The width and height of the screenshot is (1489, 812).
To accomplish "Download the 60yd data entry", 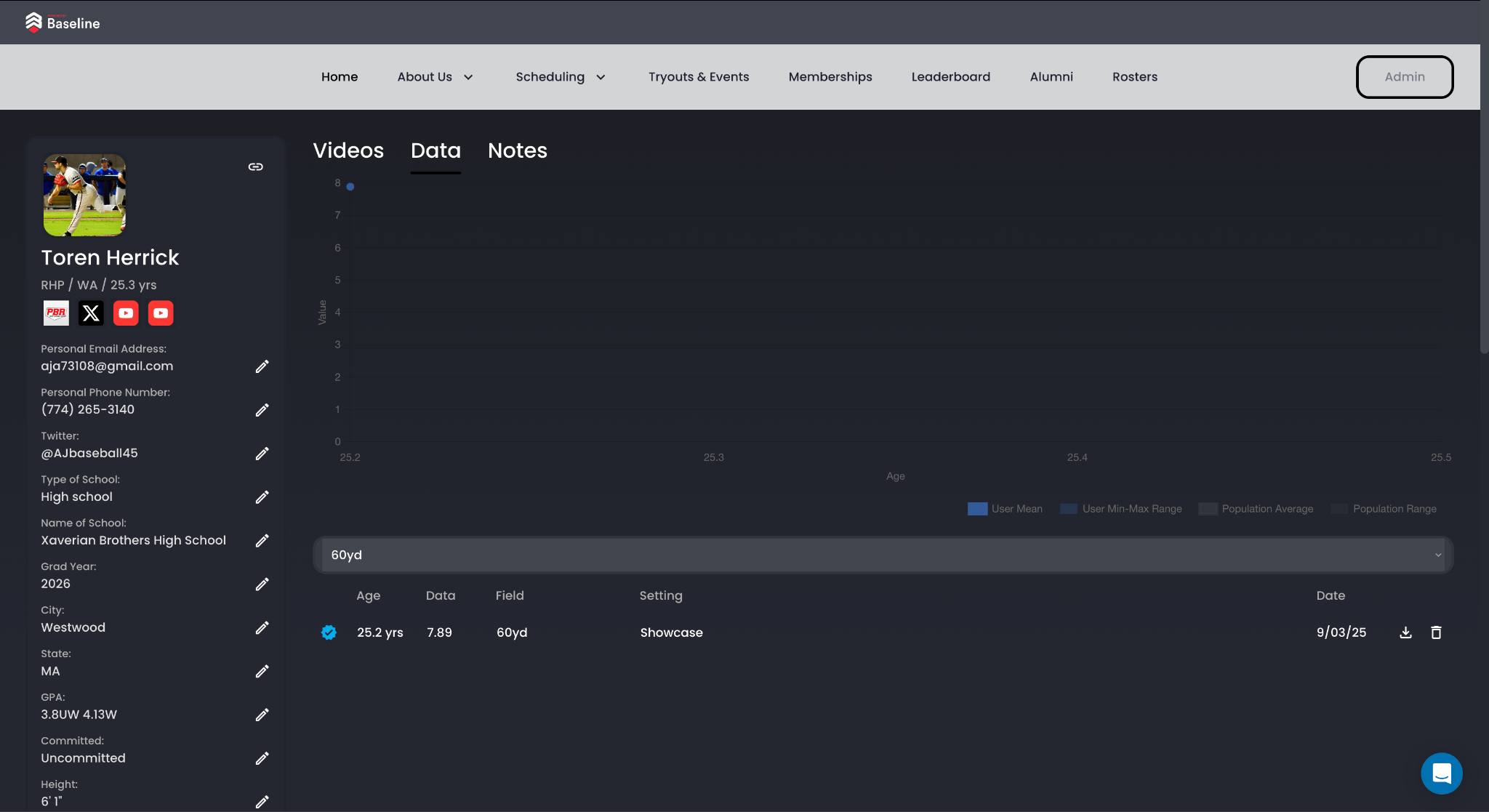I will [1405, 632].
